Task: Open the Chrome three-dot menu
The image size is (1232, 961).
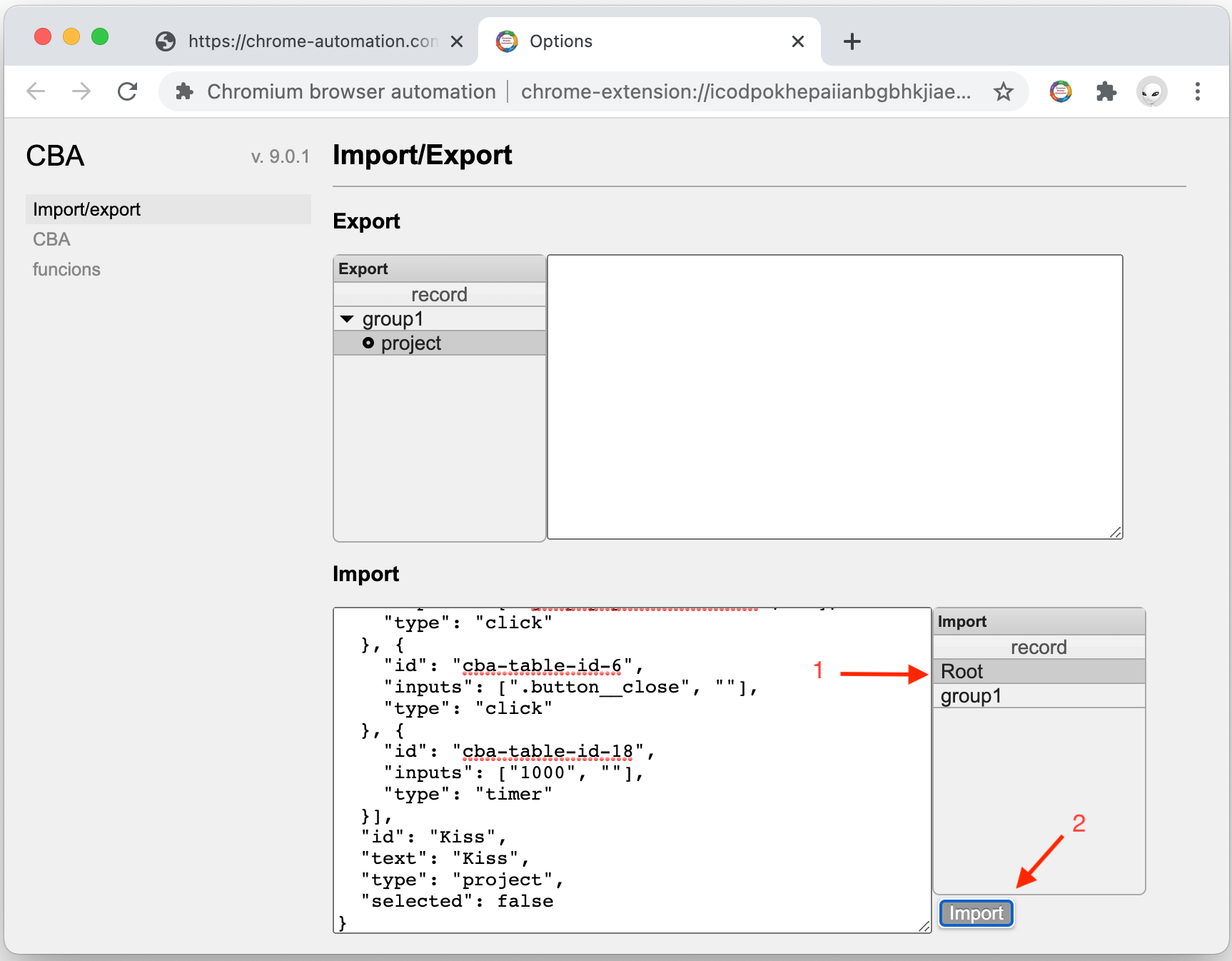Action: pos(1198,91)
